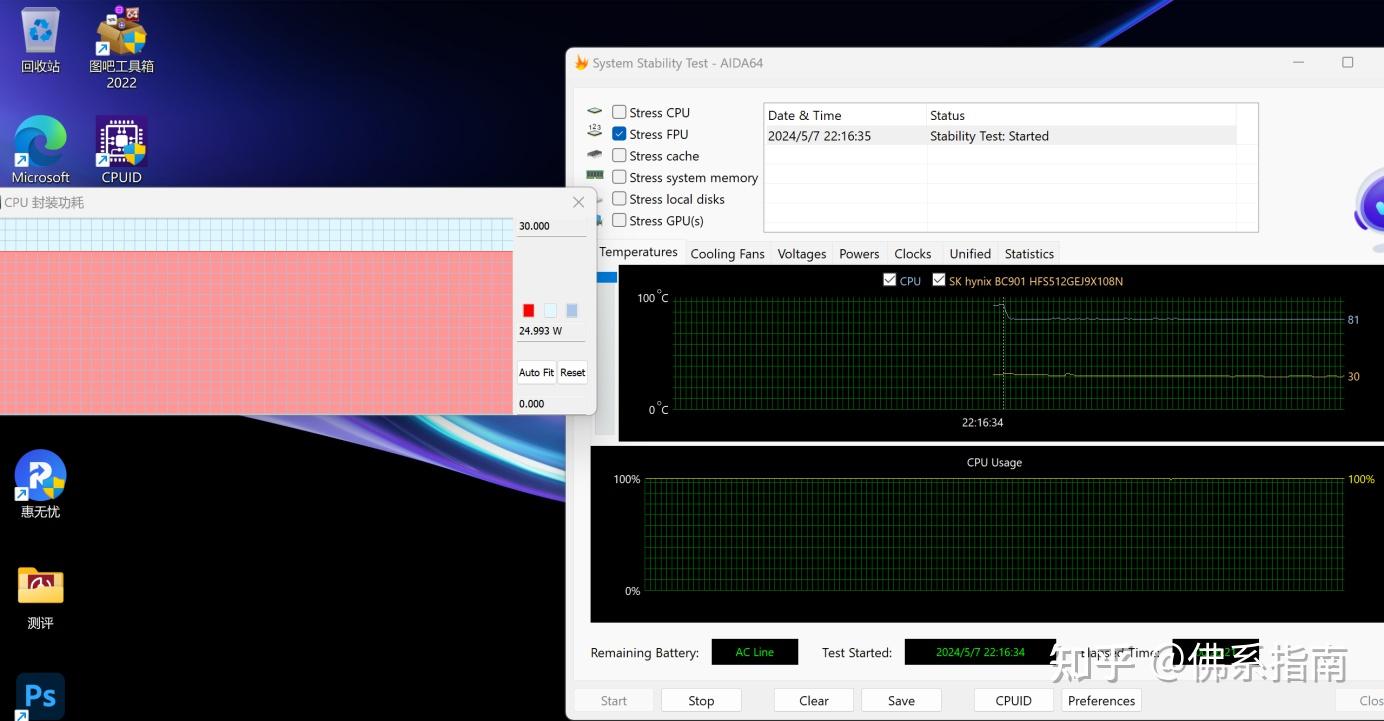The width and height of the screenshot is (1384, 721).
Task: Enable the Stress local disks checkbox
Action: tap(619, 199)
